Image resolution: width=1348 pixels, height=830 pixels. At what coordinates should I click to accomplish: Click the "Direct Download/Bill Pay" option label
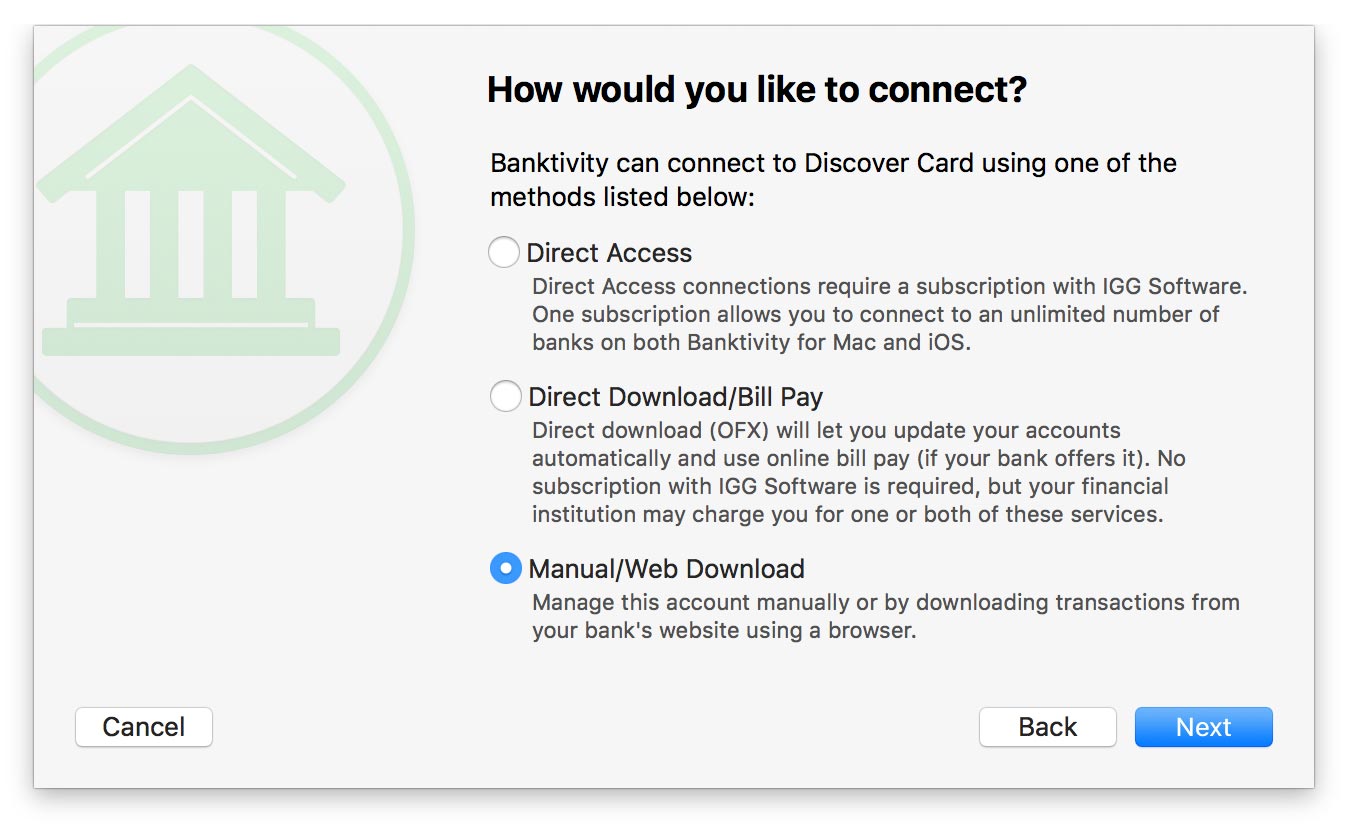pyautogui.click(x=675, y=397)
